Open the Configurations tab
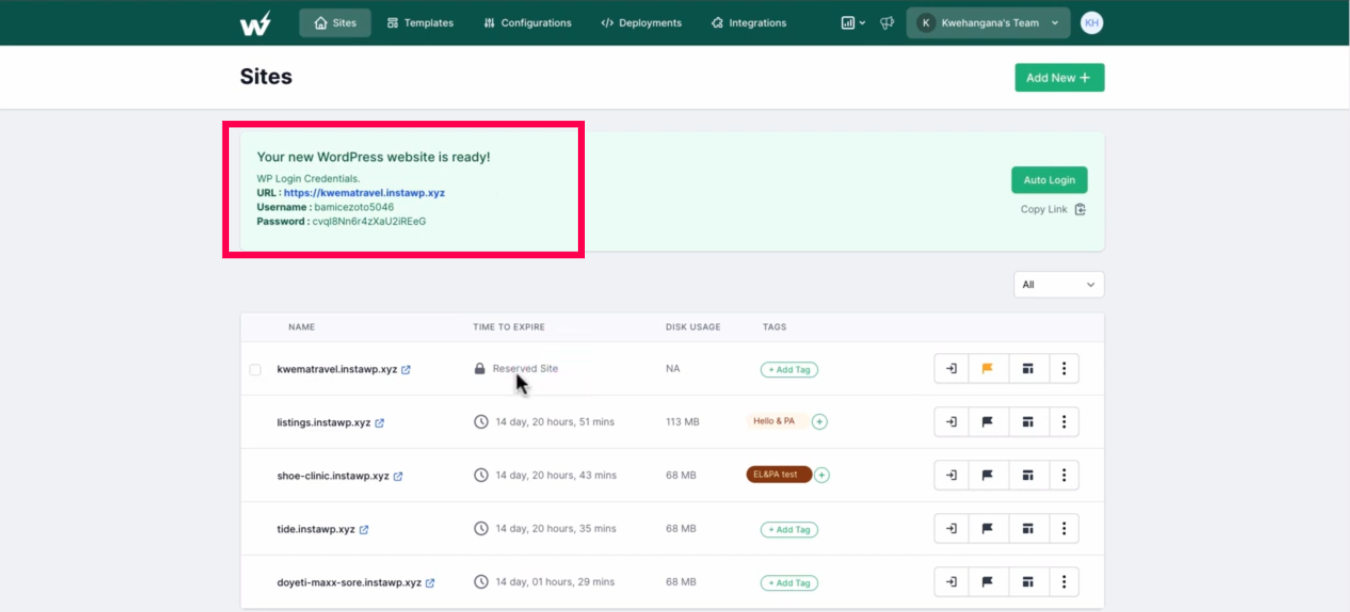The height and width of the screenshot is (612, 1350). pyautogui.click(x=527, y=23)
